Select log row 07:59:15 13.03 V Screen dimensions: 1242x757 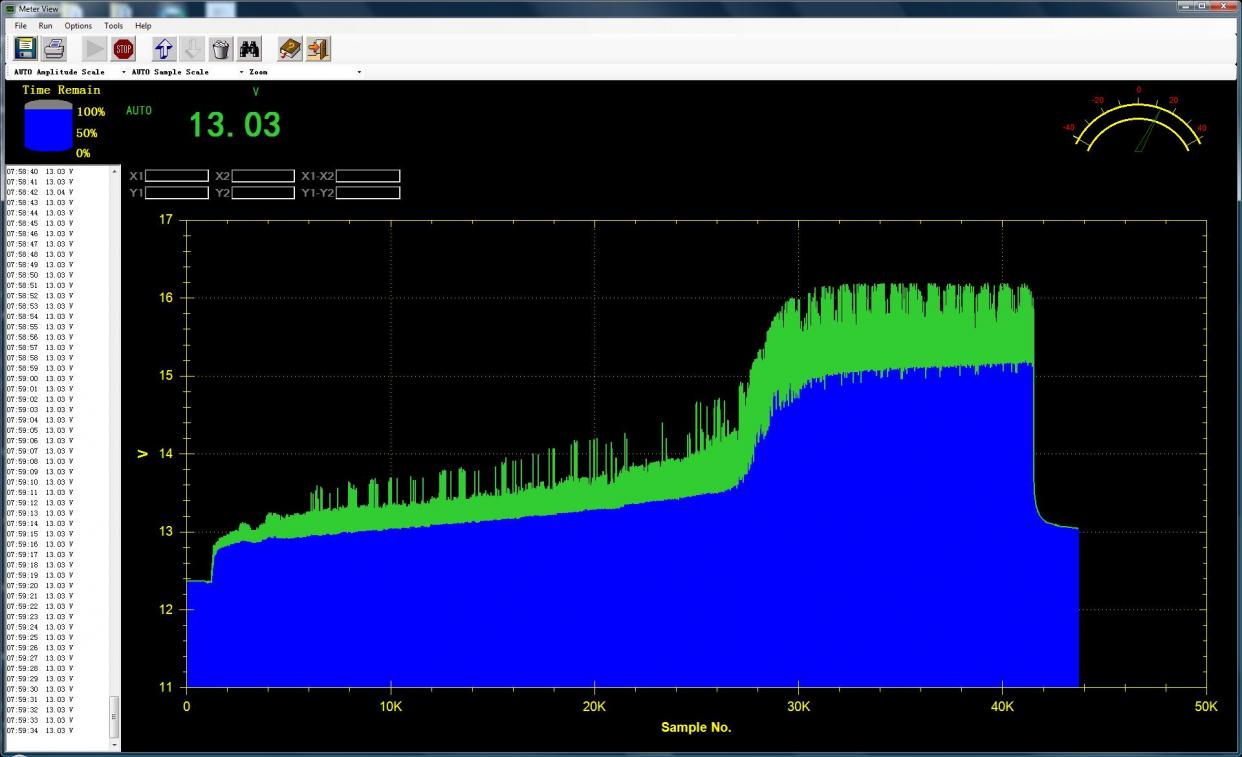point(40,534)
